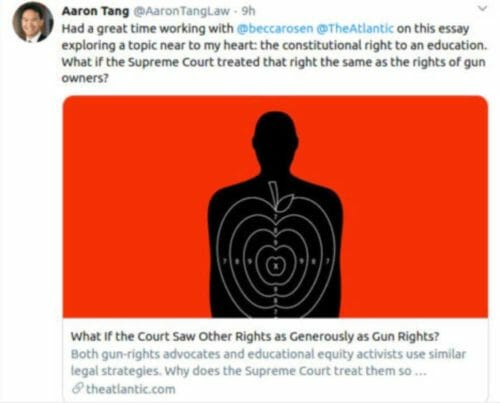The image size is (500, 403).
Task: Click the 9h tweet timestamp
Action: (248, 11)
